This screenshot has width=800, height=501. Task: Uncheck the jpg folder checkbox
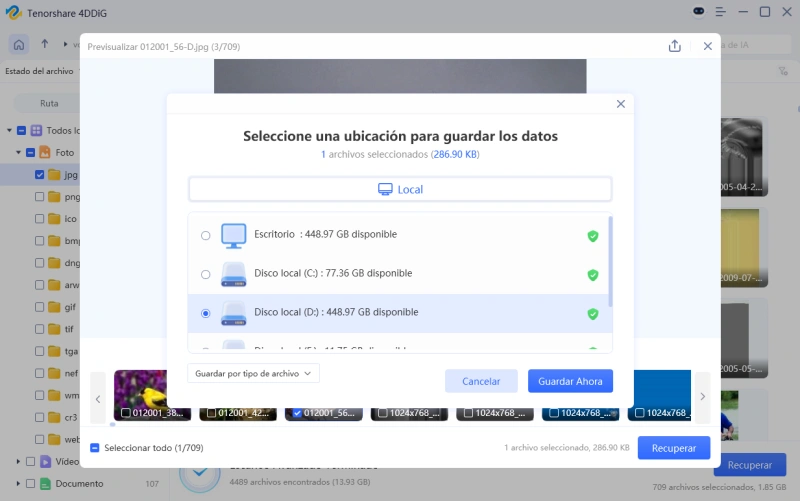(x=39, y=174)
